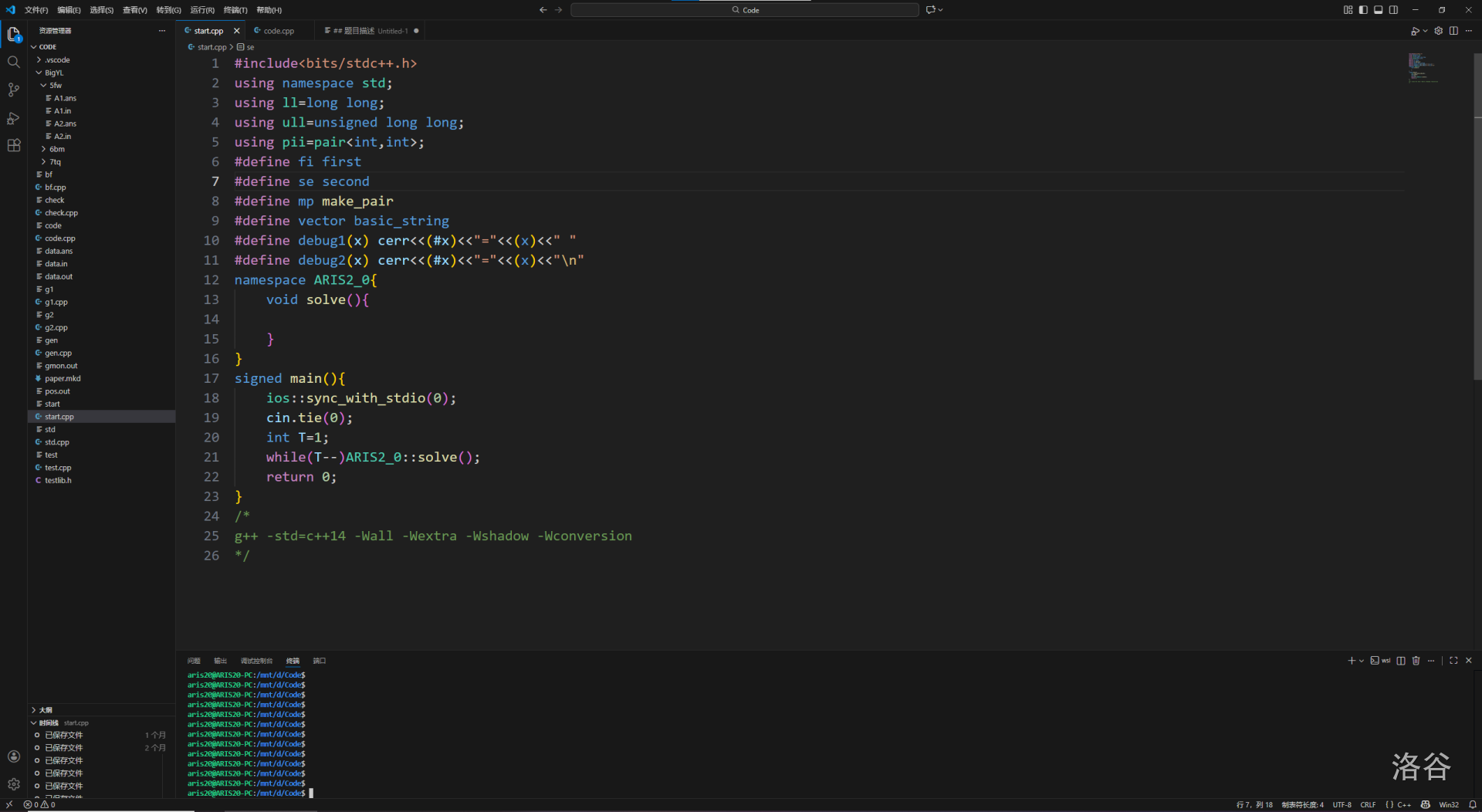
Task: Click the UTF-8 encoding in status bar
Action: pos(1342,804)
